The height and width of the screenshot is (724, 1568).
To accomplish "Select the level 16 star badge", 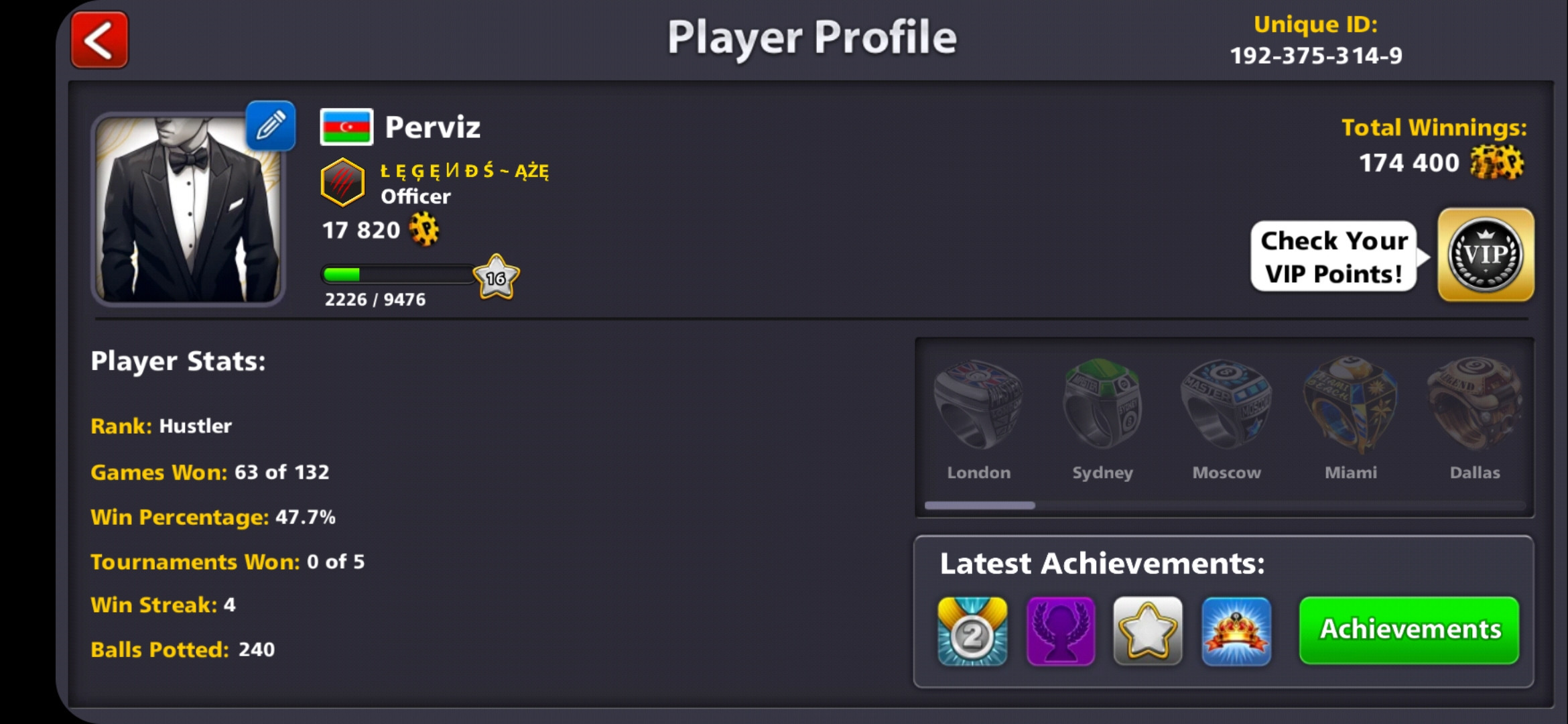I will pyautogui.click(x=496, y=277).
